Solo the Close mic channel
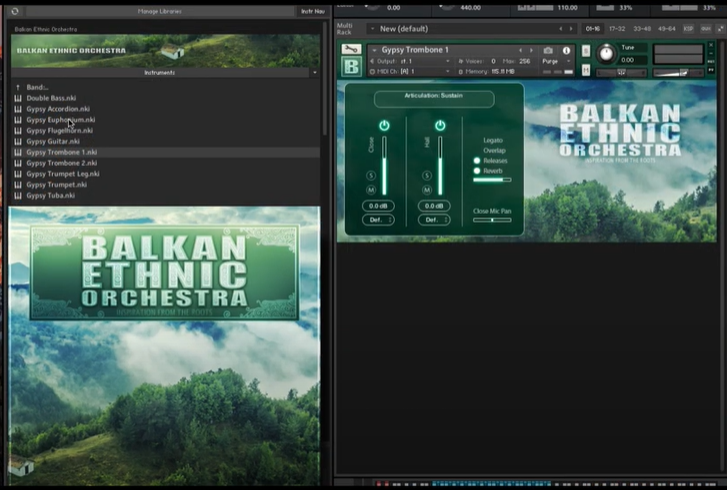This screenshot has width=727, height=490. tap(371, 175)
